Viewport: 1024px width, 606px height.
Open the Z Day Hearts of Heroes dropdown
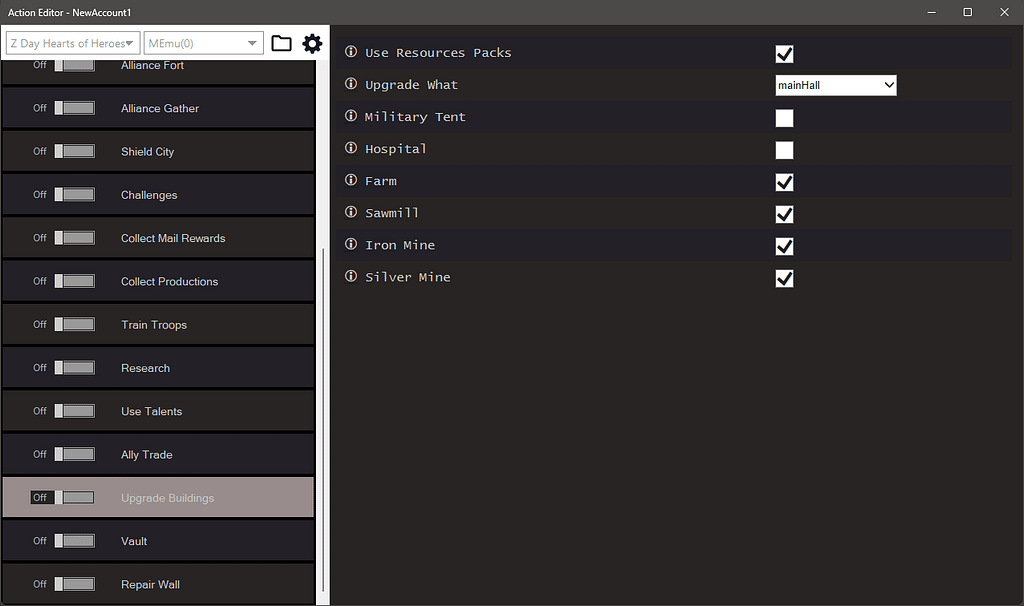tap(72, 43)
